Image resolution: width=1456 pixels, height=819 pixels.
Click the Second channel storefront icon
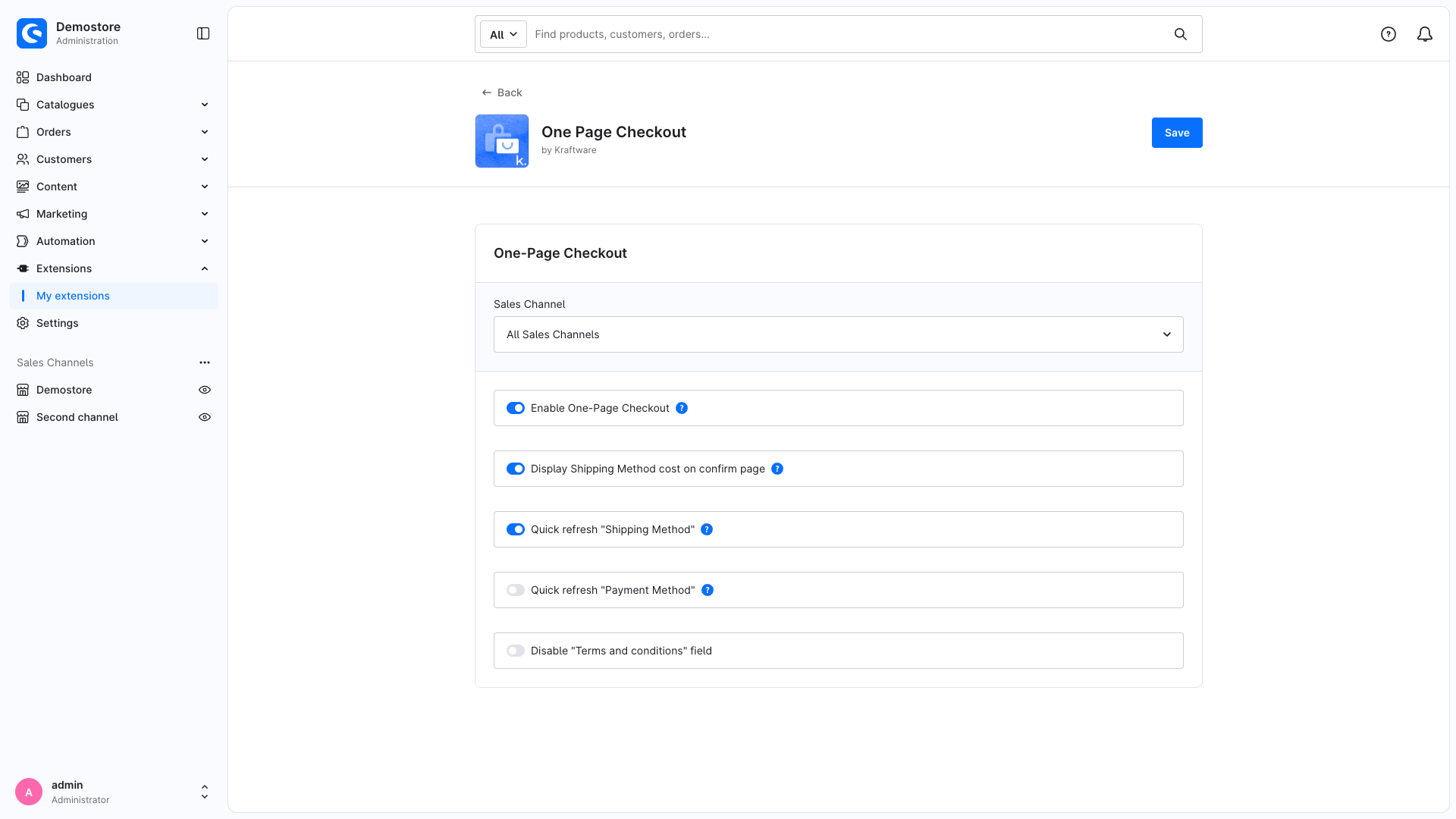coord(23,417)
